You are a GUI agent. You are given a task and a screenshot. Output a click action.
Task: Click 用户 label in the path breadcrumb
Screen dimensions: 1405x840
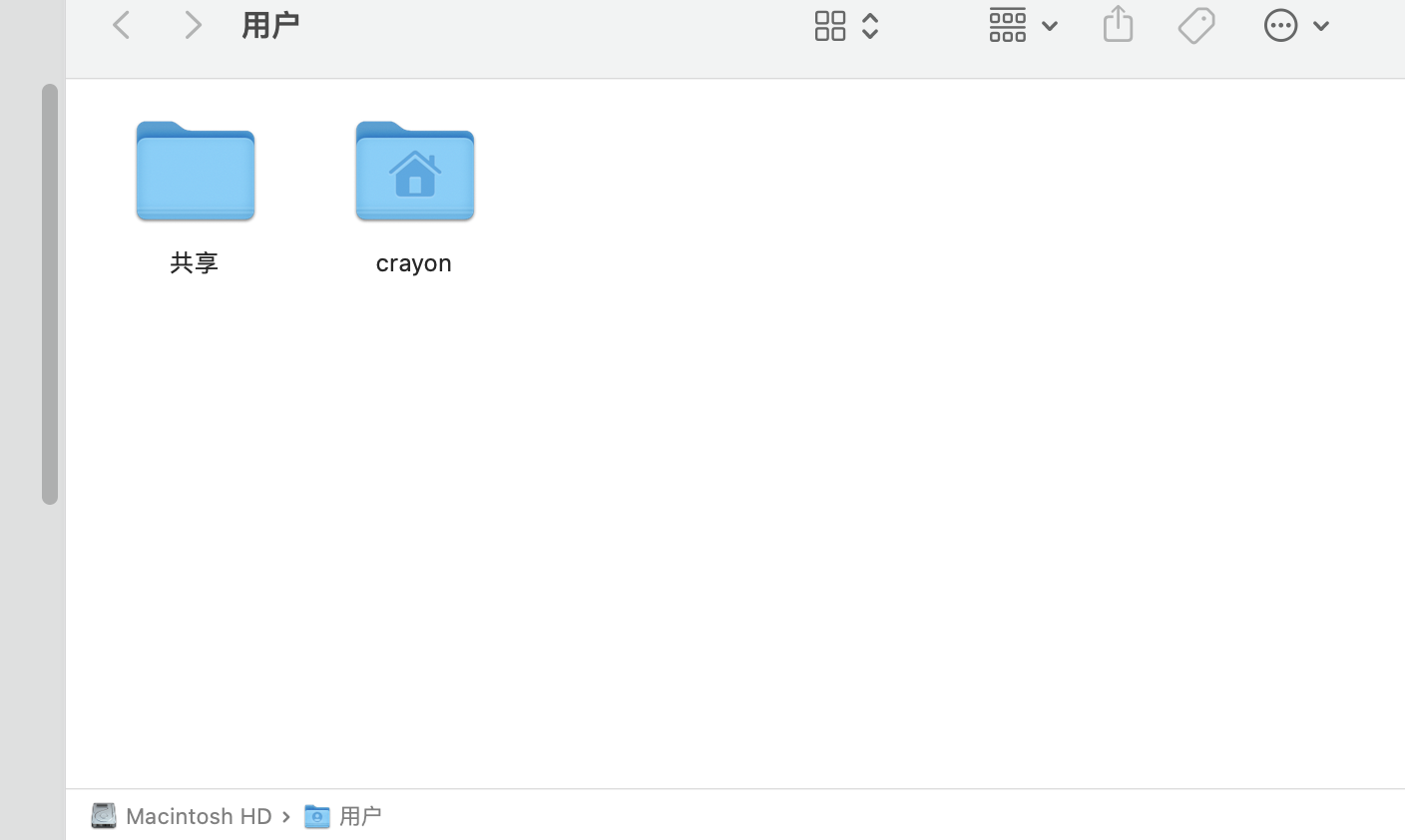361,815
